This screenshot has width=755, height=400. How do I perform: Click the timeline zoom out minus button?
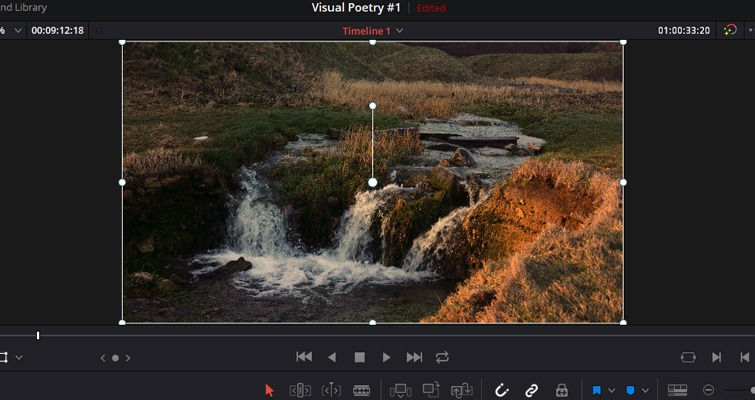pyautogui.click(x=708, y=390)
